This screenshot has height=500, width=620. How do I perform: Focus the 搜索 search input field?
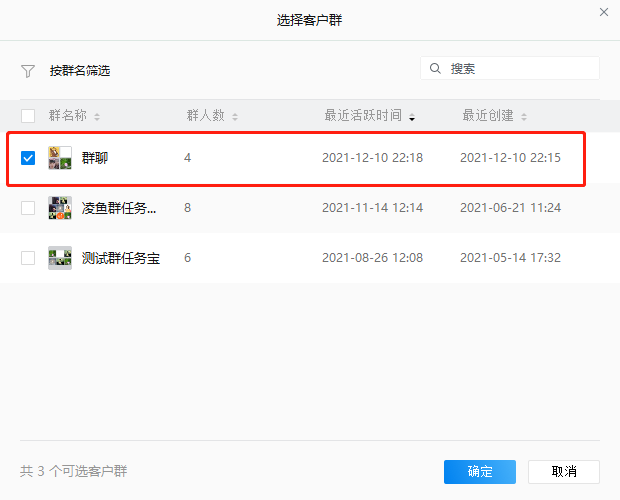(x=520, y=69)
